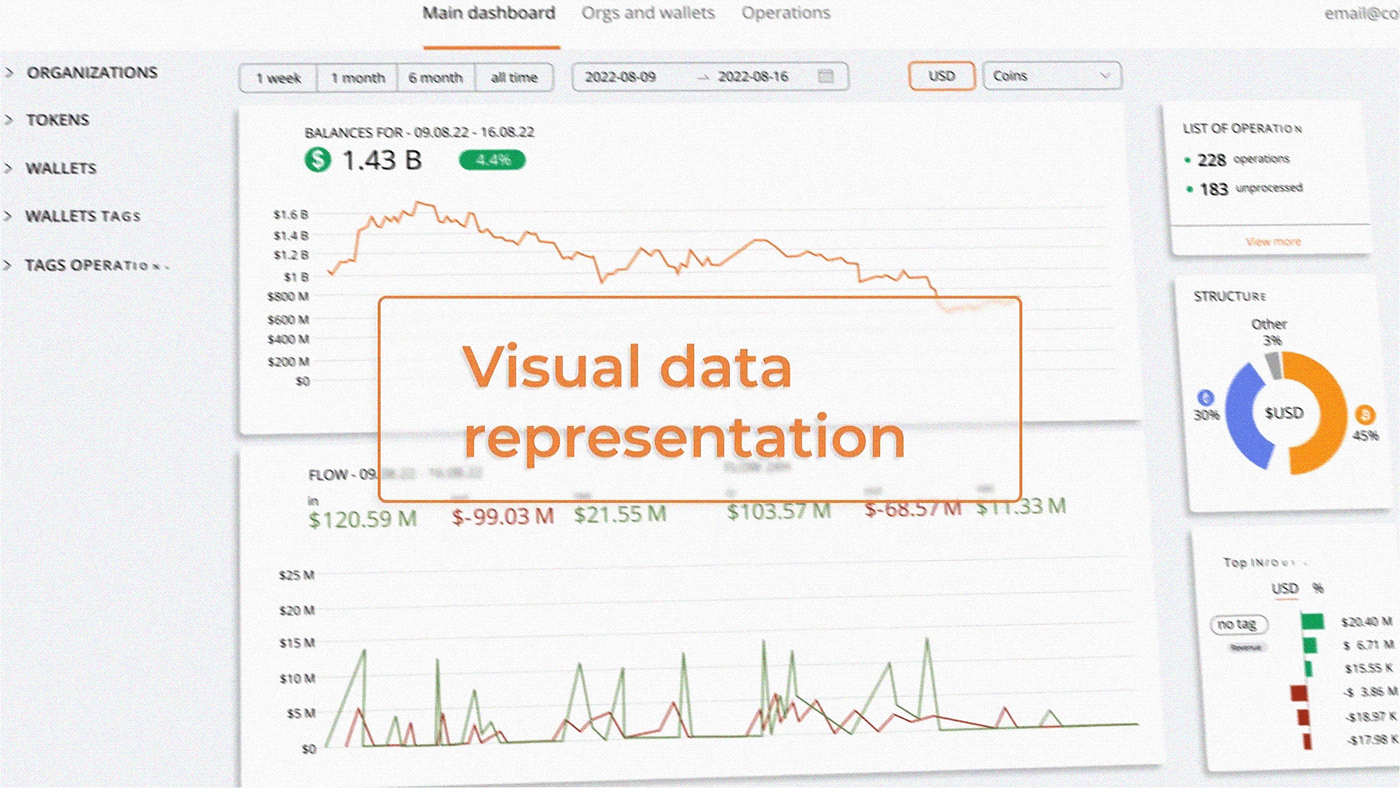
Task: Expand the ORGANIZATIONS sidebar section
Action: 91,73
